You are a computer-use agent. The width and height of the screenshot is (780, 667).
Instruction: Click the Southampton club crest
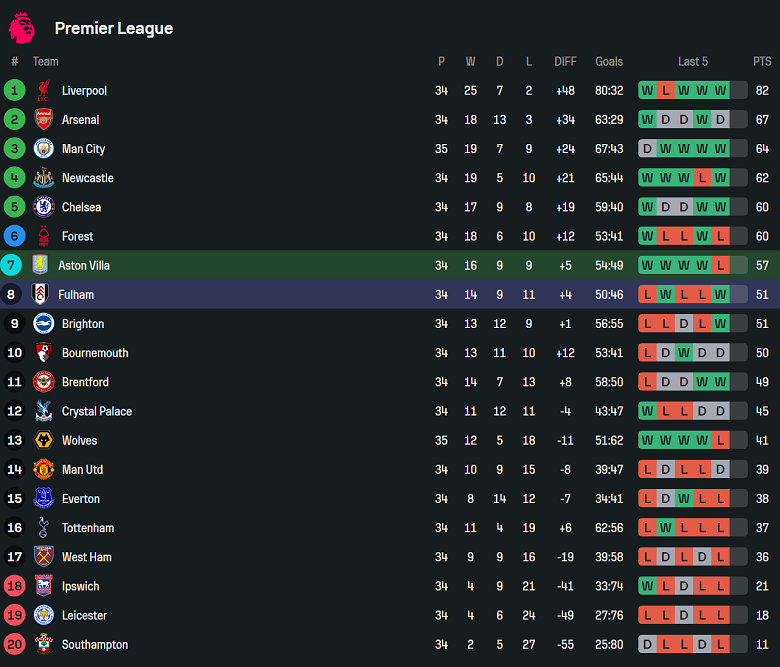[x=43, y=644]
